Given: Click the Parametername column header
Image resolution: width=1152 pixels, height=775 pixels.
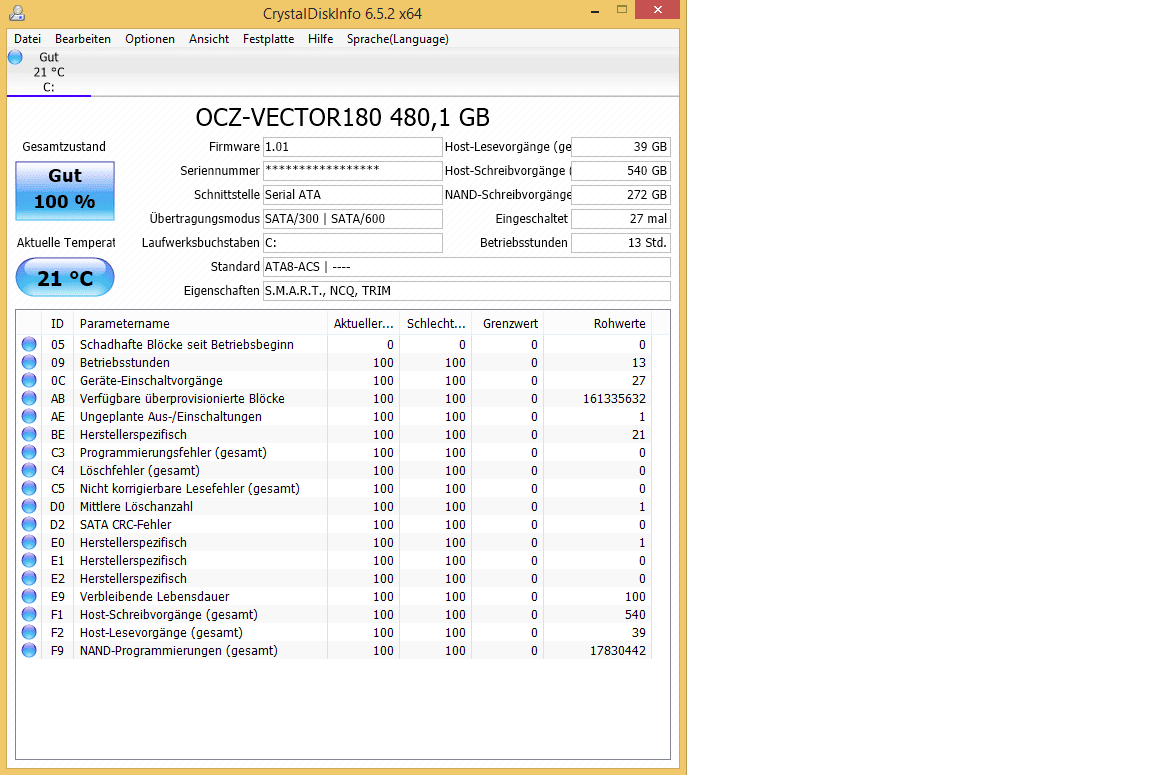Looking at the screenshot, I should (200, 323).
